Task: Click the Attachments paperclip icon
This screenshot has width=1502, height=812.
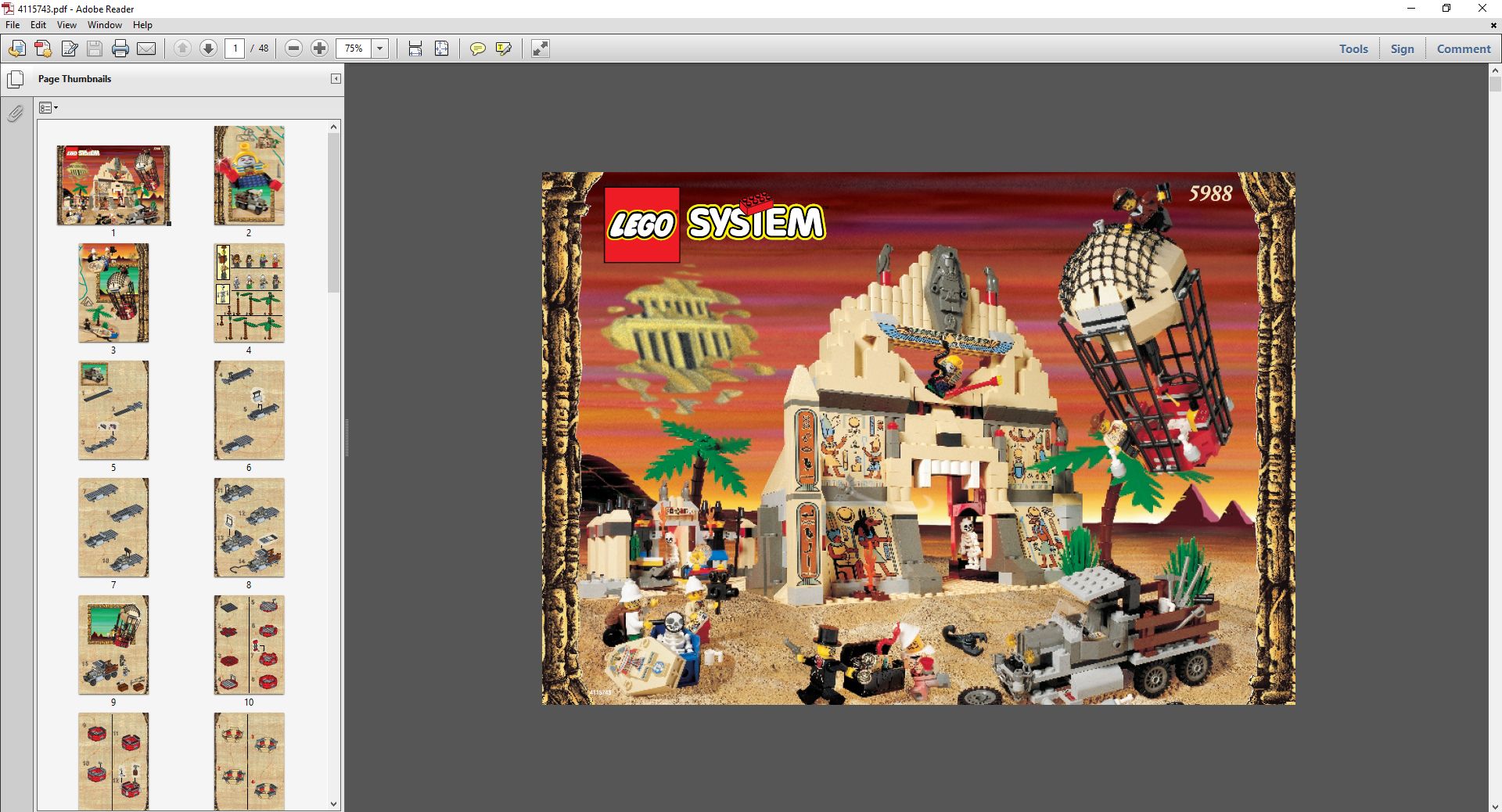Action: click(x=15, y=114)
